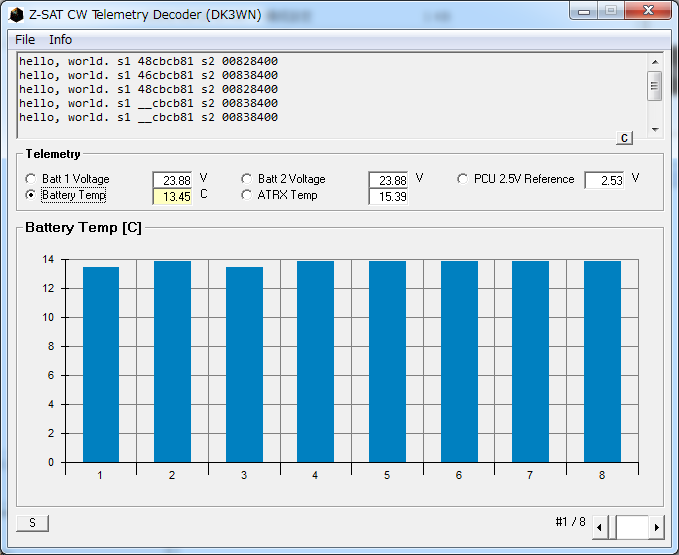Click the ATRX Temp value field 15.39
Viewport: 679px width, 555px height.
tap(388, 197)
